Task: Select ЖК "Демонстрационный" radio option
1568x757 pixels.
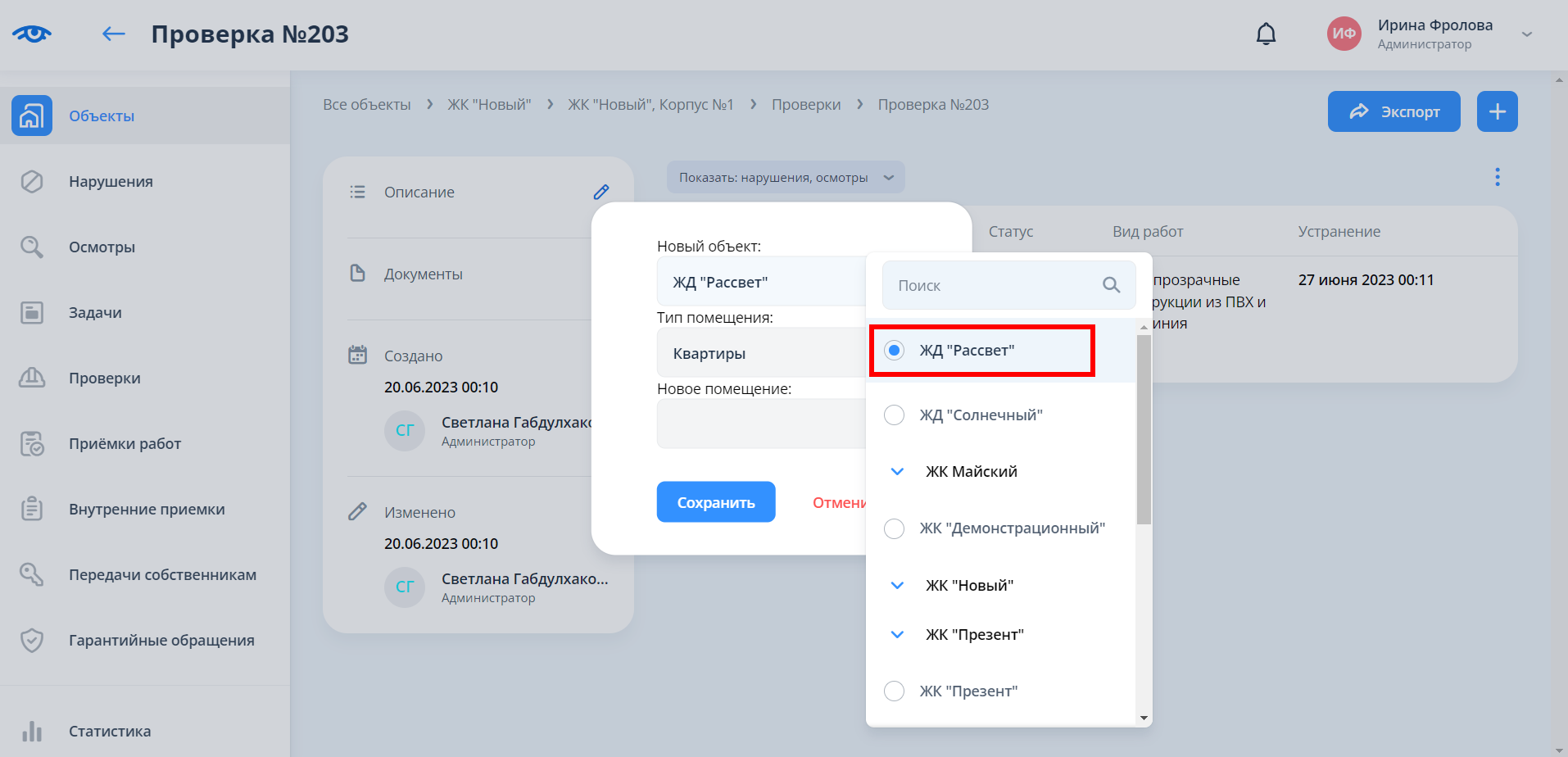Action: pyautogui.click(x=895, y=528)
